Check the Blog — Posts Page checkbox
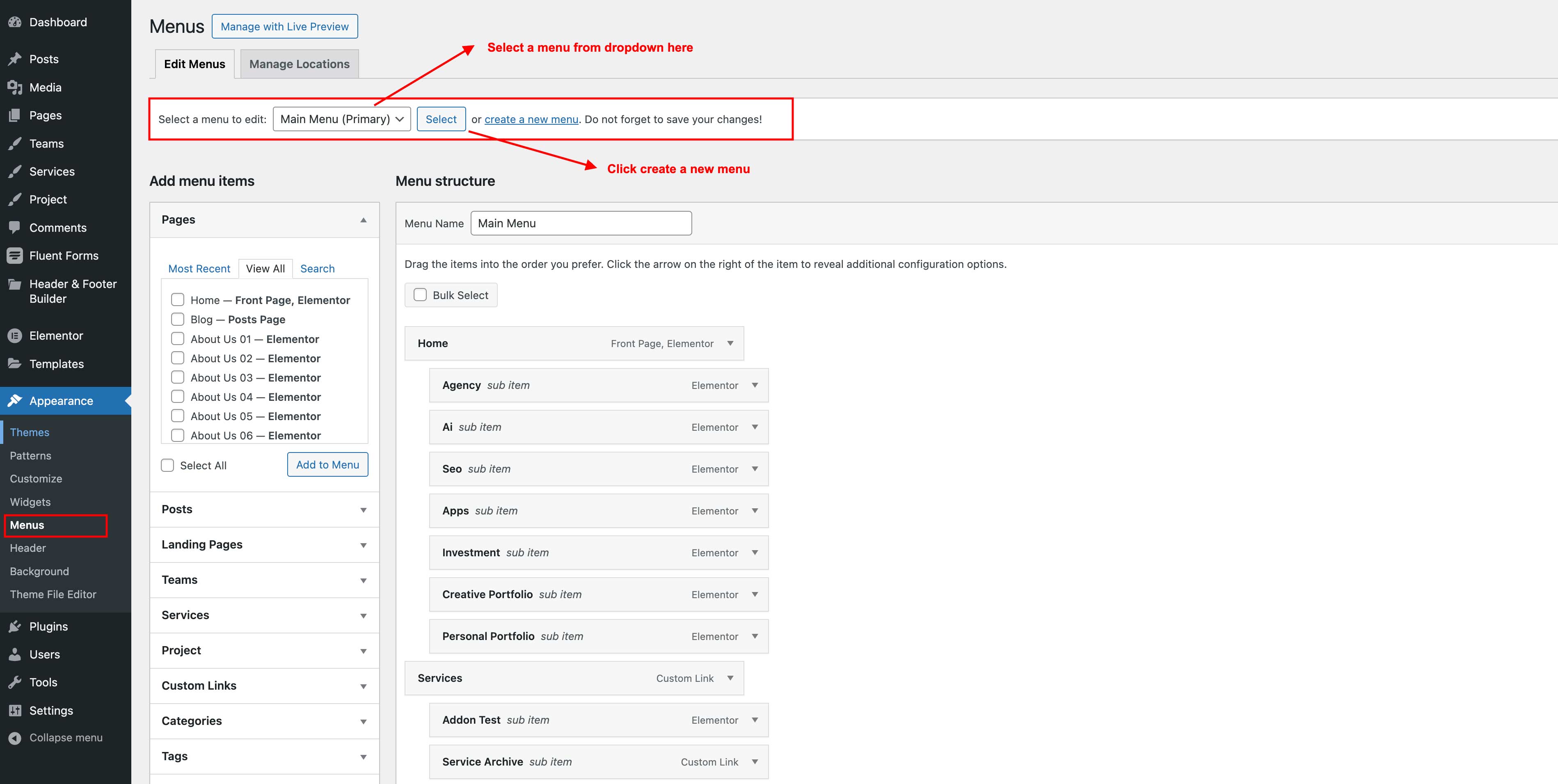The width and height of the screenshot is (1558, 784). coord(178,319)
